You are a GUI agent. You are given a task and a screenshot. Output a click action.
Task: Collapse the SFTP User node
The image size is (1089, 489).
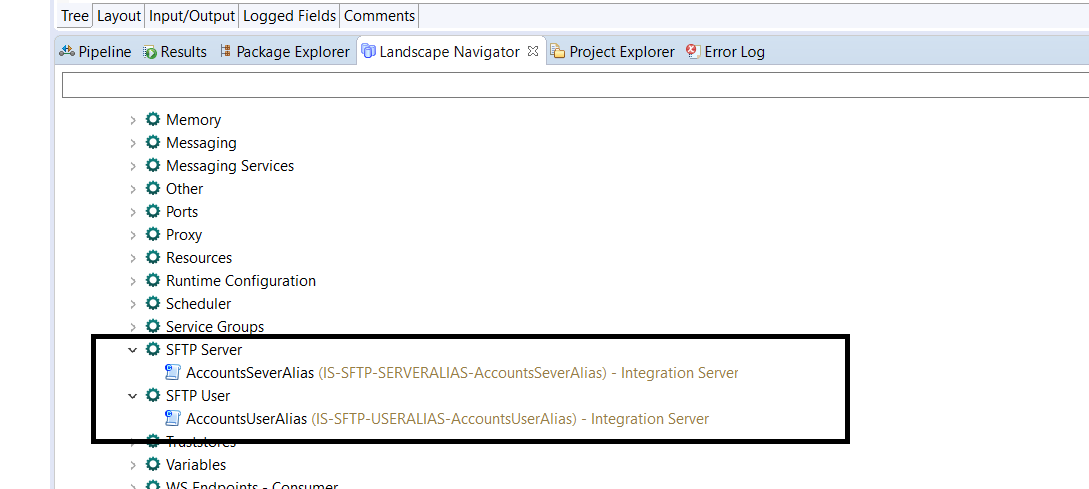coord(133,396)
